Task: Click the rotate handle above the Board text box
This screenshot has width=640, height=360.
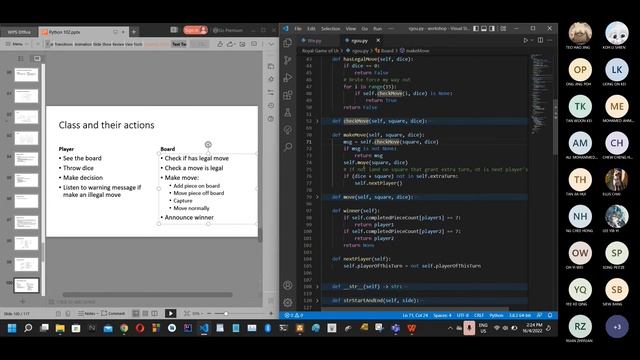Action: [x=208, y=144]
